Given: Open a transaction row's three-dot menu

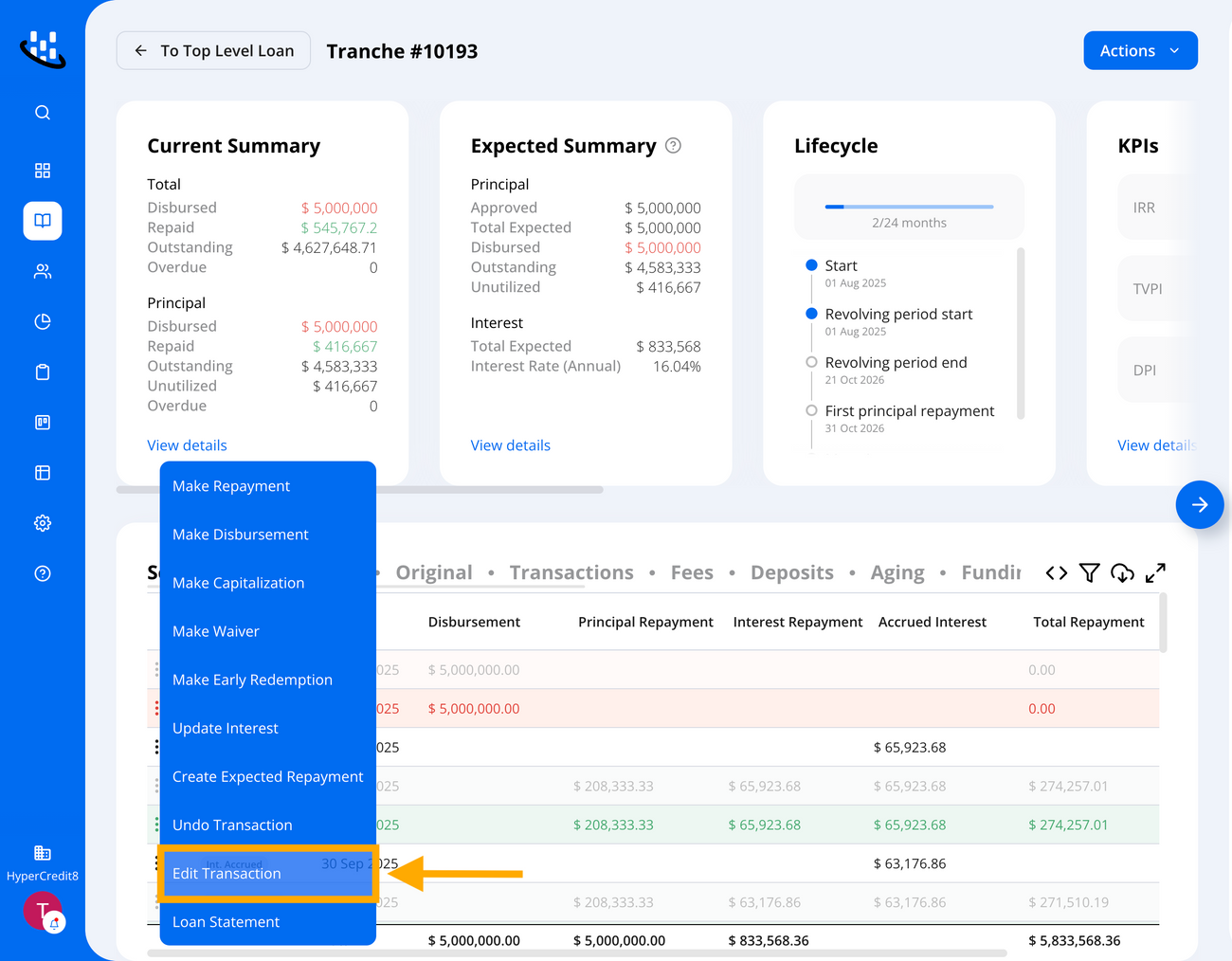Looking at the screenshot, I should (x=156, y=746).
